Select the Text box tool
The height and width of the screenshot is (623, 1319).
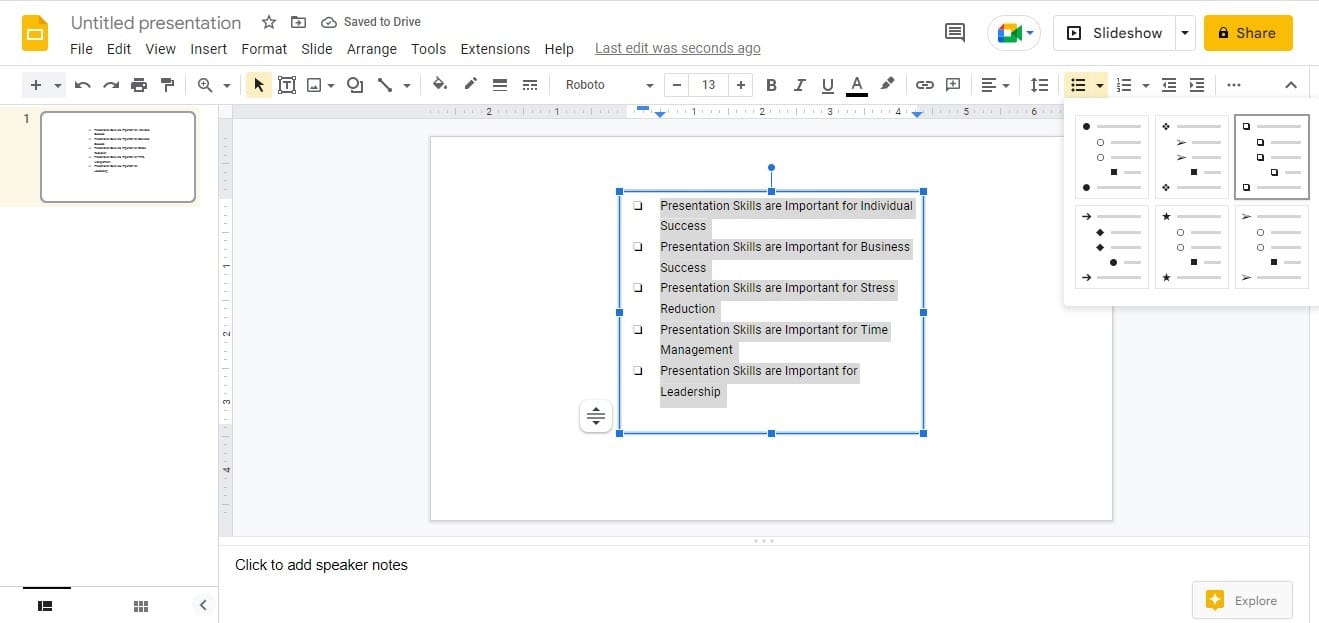coord(287,85)
